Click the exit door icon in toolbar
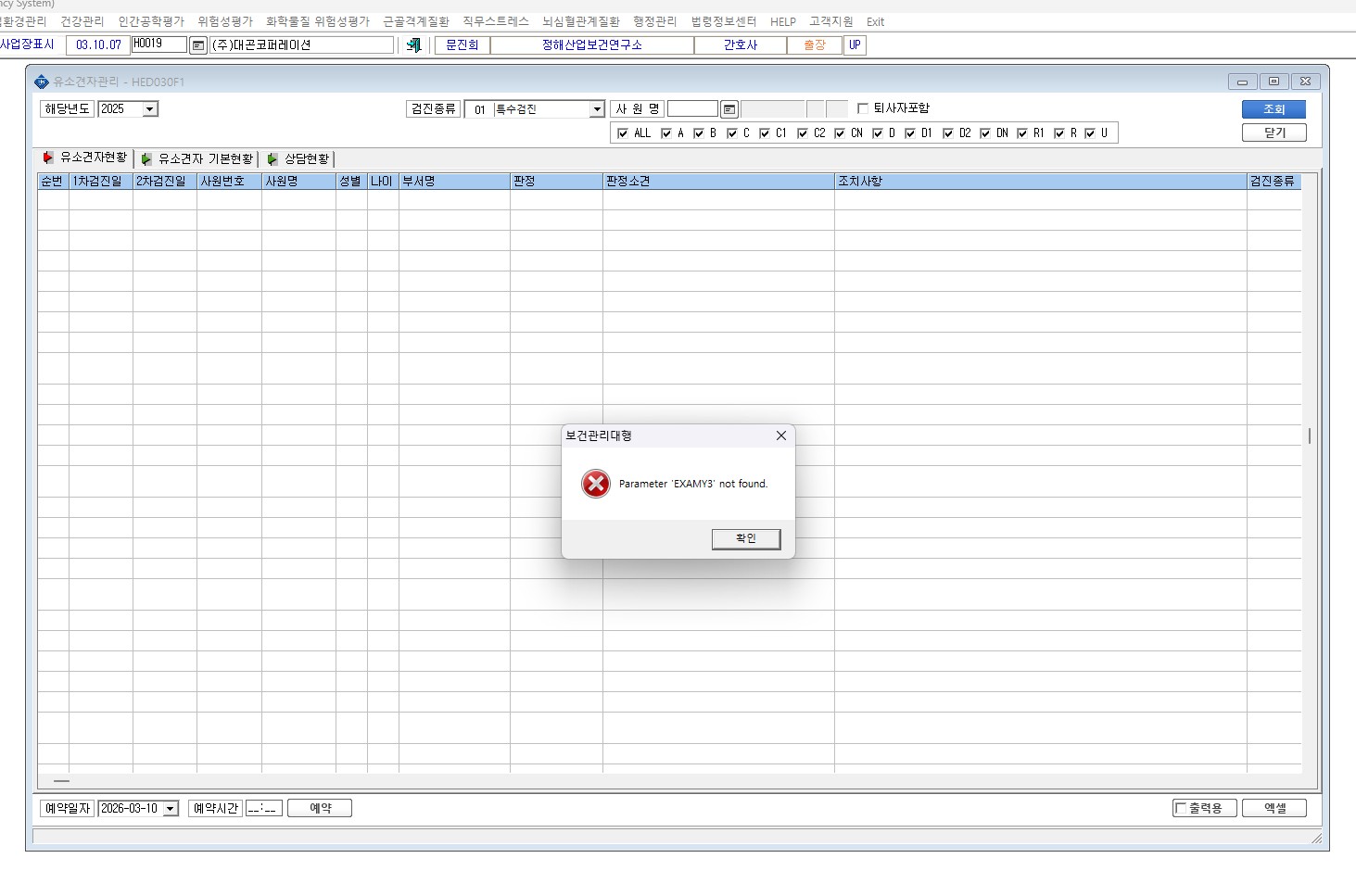 tap(414, 44)
